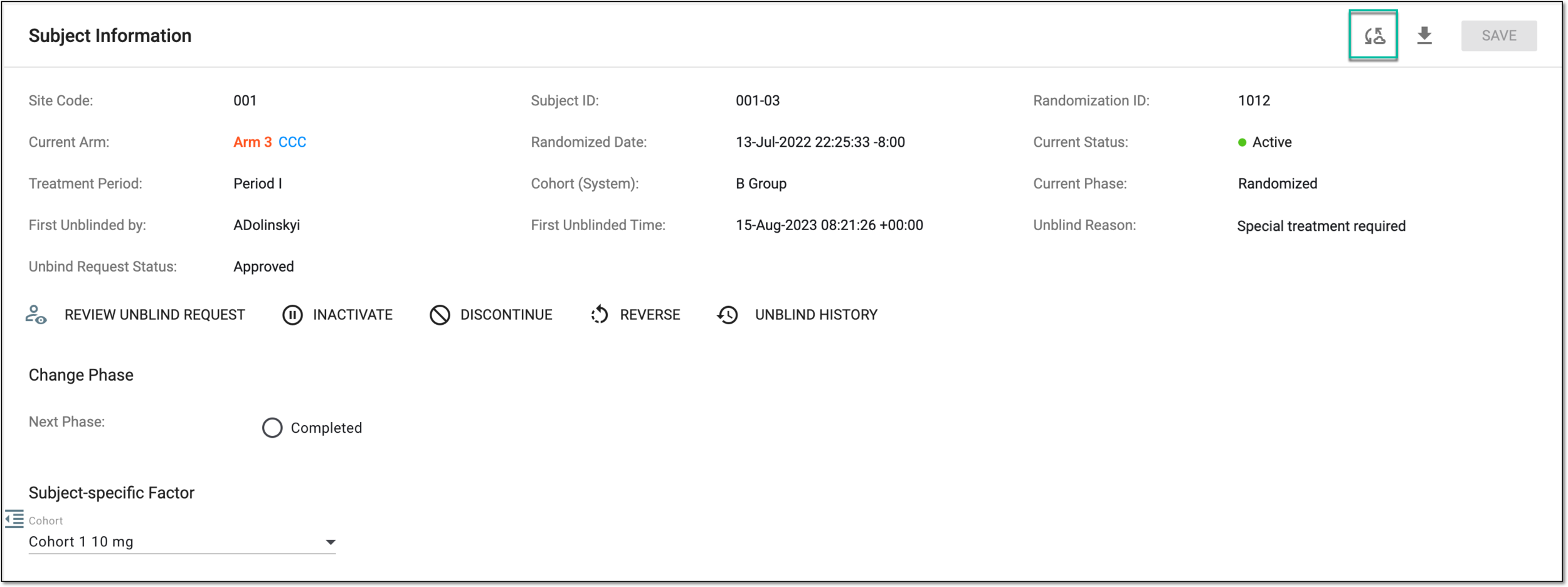
Task: Click the CCC arm label
Action: pos(292,142)
